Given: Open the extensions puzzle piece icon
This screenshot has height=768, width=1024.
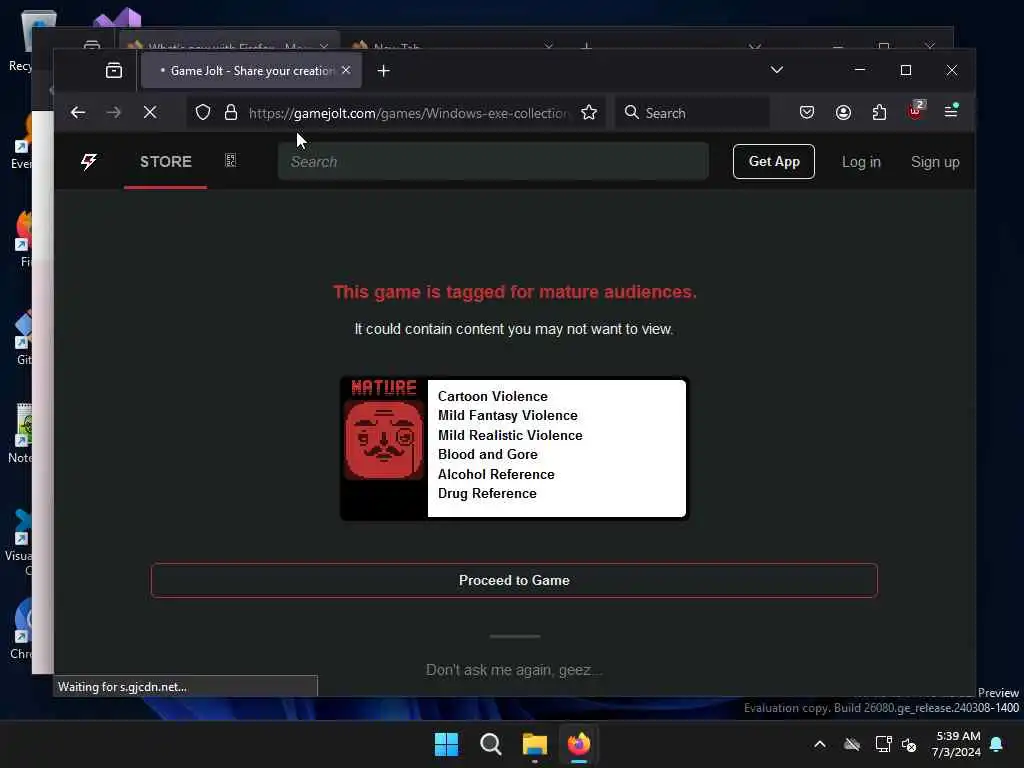Looking at the screenshot, I should tap(879, 113).
